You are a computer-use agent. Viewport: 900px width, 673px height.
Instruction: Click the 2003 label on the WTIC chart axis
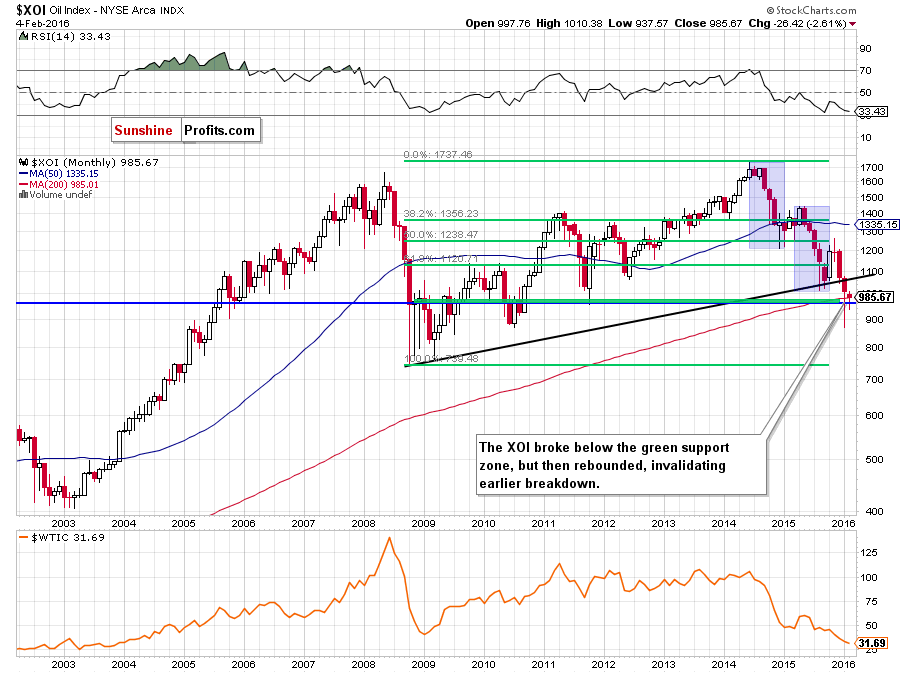click(63, 664)
